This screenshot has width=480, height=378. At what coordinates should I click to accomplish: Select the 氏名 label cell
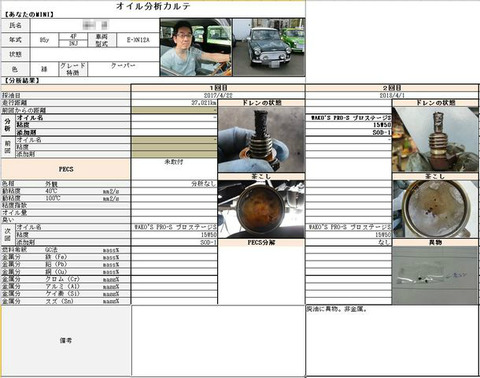tap(15, 25)
